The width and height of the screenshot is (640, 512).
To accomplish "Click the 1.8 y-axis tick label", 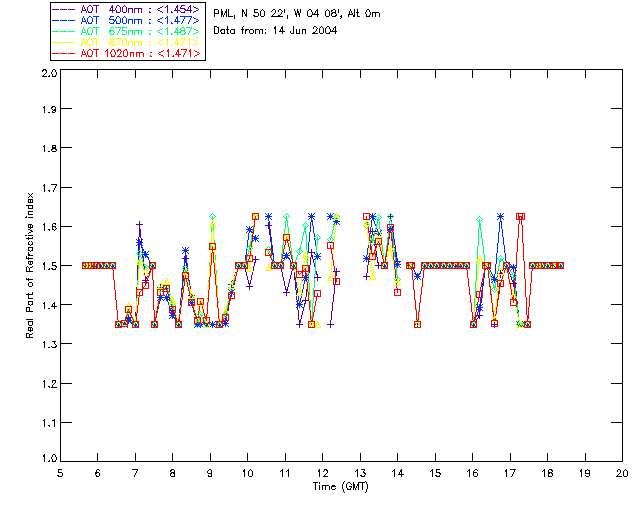I will coord(49,148).
